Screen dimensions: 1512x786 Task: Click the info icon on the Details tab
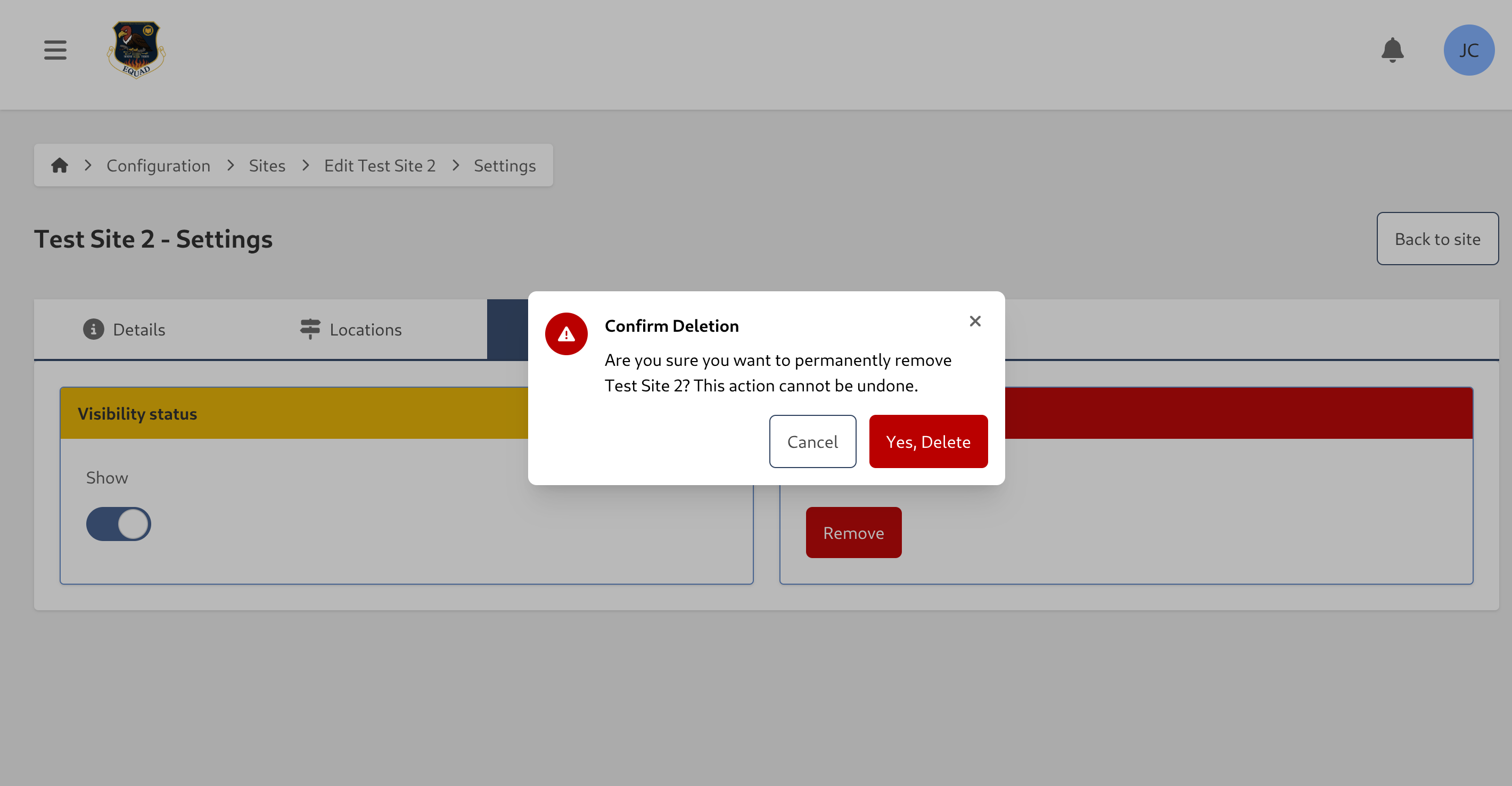coord(93,329)
